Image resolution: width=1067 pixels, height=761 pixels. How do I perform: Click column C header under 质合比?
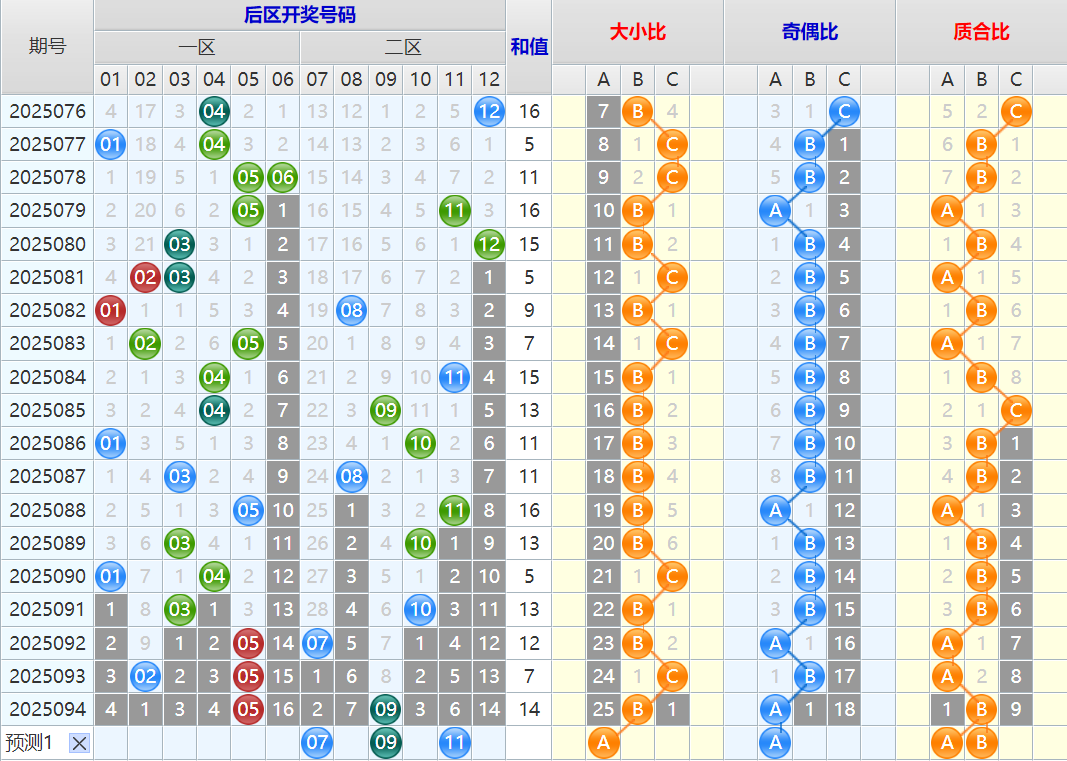[x=1016, y=80]
